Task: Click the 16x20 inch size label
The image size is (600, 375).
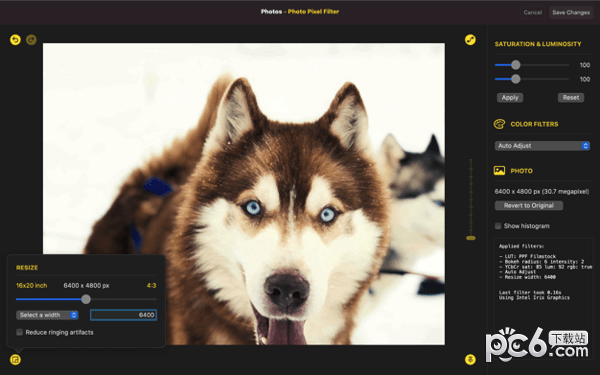Action: tap(31, 285)
